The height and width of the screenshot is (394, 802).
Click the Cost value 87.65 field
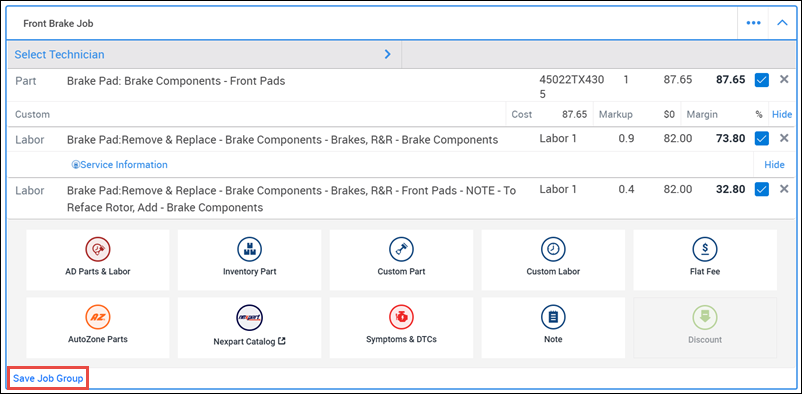pyautogui.click(x=574, y=115)
